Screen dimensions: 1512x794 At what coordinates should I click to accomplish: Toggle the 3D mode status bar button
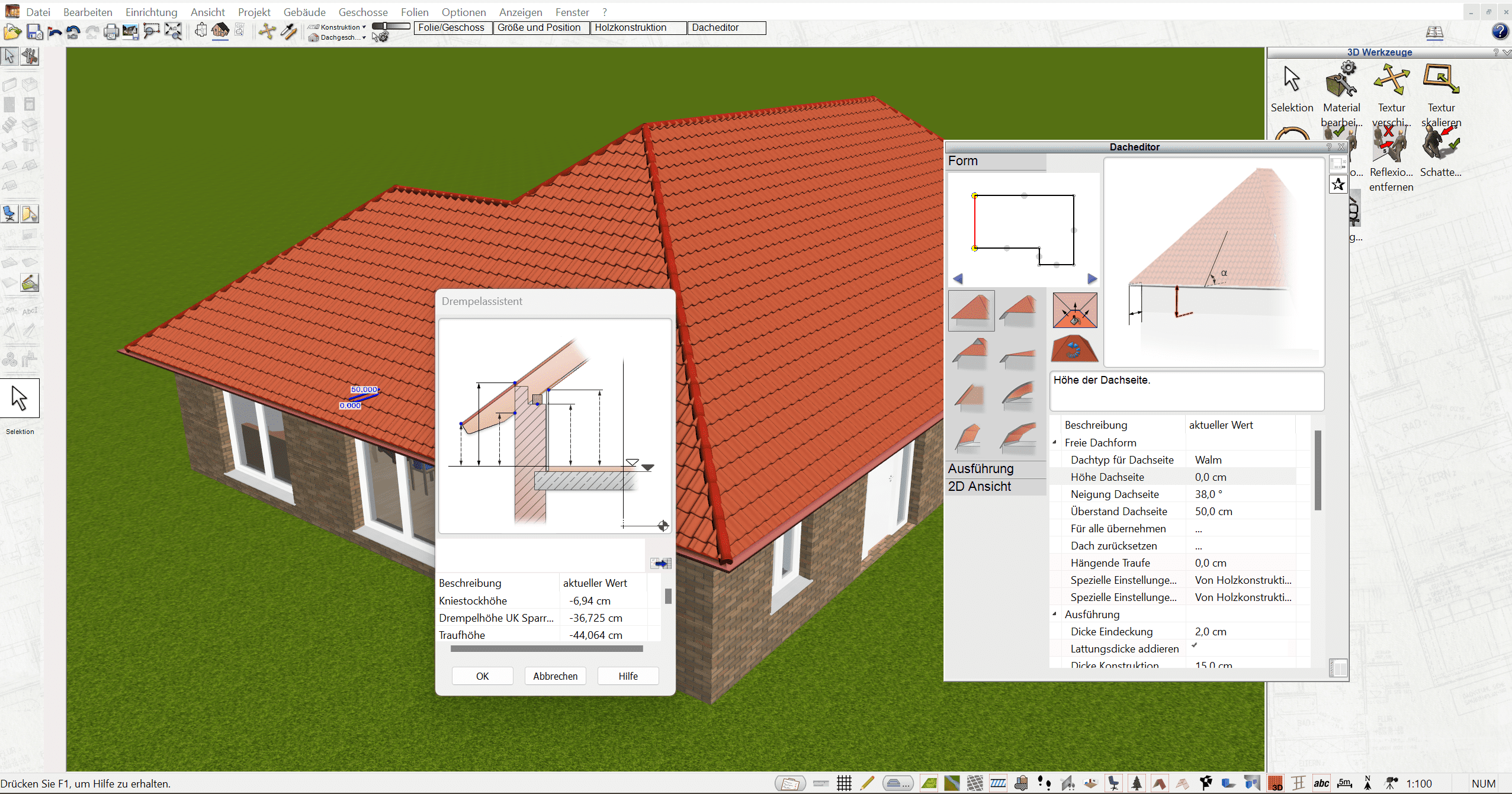1275,783
